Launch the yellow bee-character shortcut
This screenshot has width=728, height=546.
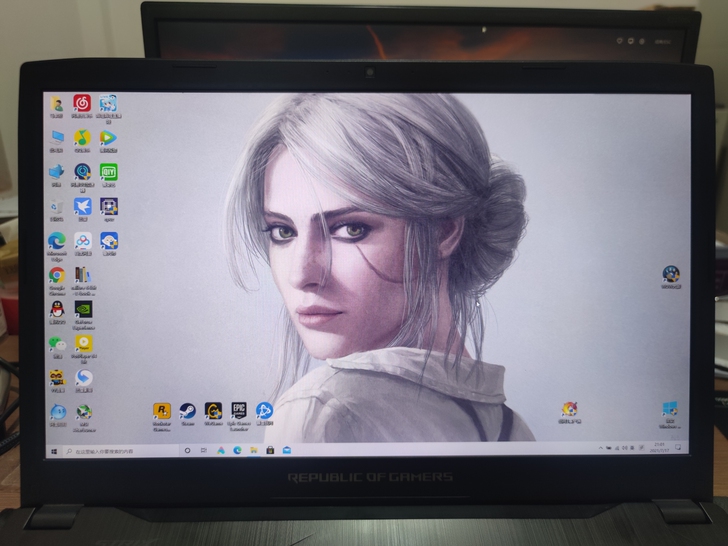pos(58,378)
